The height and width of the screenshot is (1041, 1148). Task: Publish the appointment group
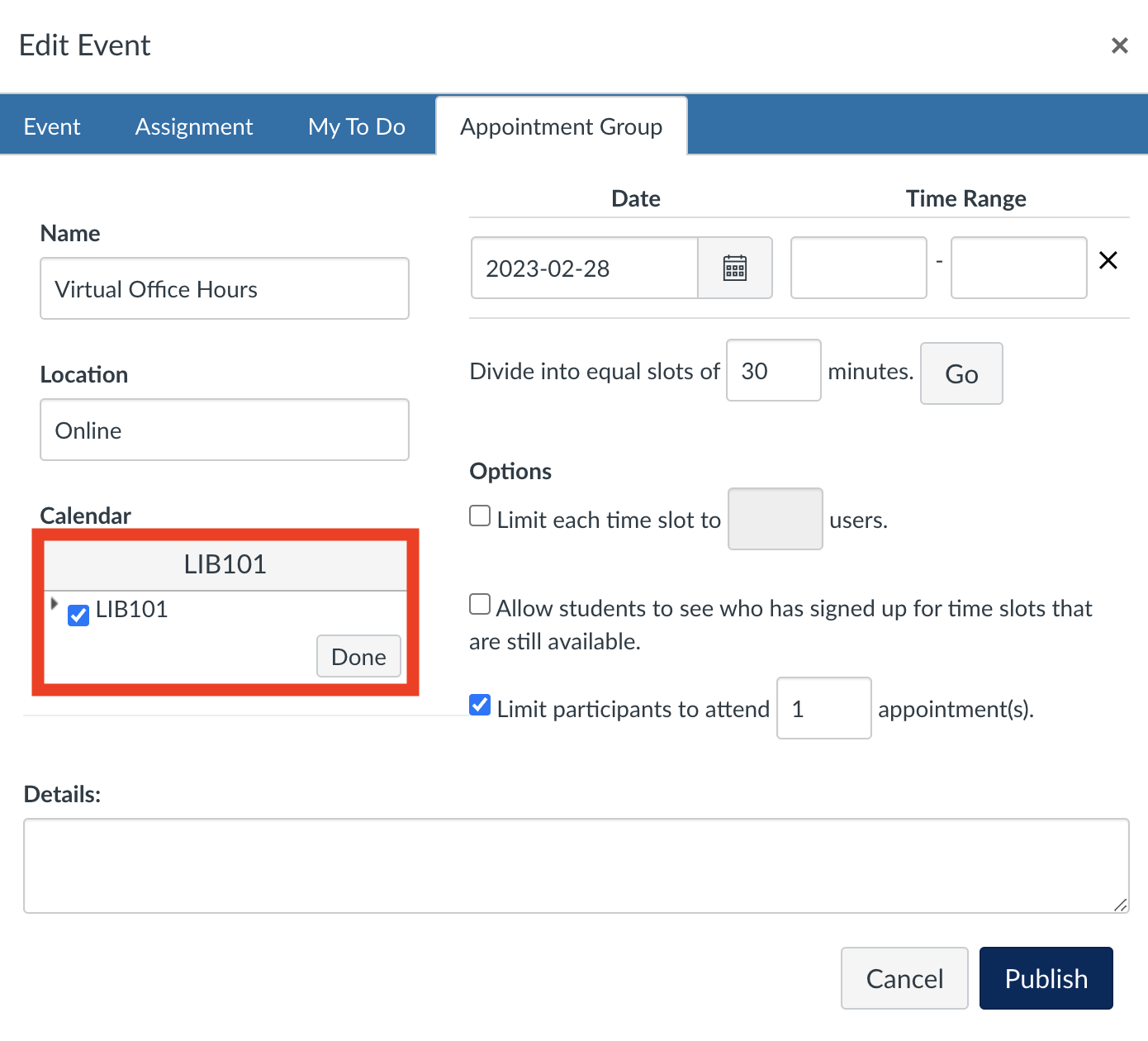pyautogui.click(x=1046, y=978)
